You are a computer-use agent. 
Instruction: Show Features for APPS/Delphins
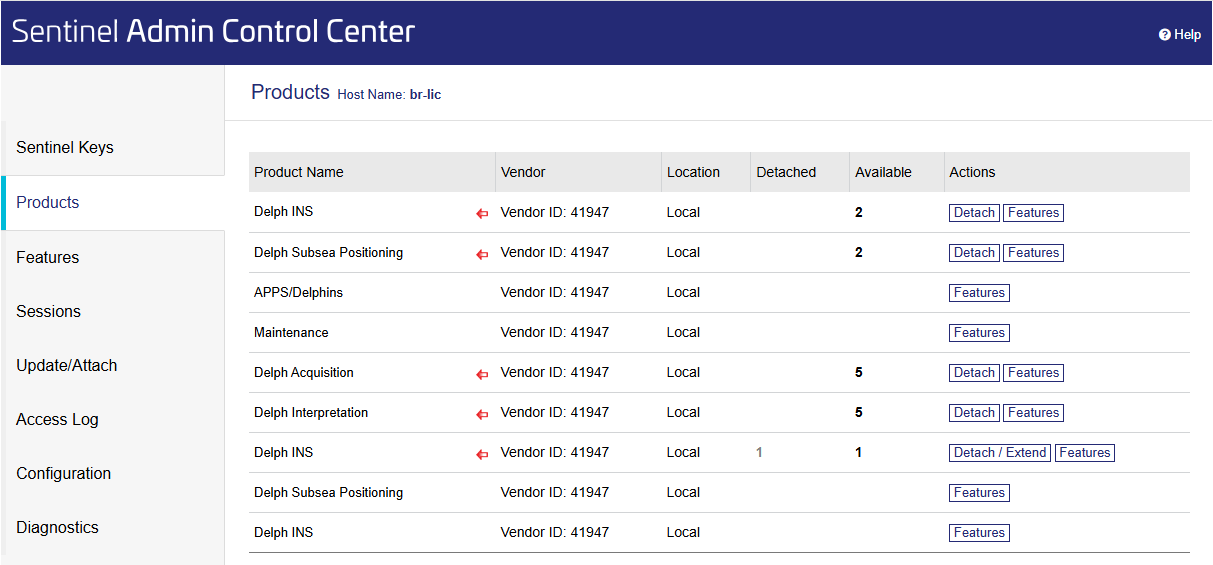click(x=979, y=293)
